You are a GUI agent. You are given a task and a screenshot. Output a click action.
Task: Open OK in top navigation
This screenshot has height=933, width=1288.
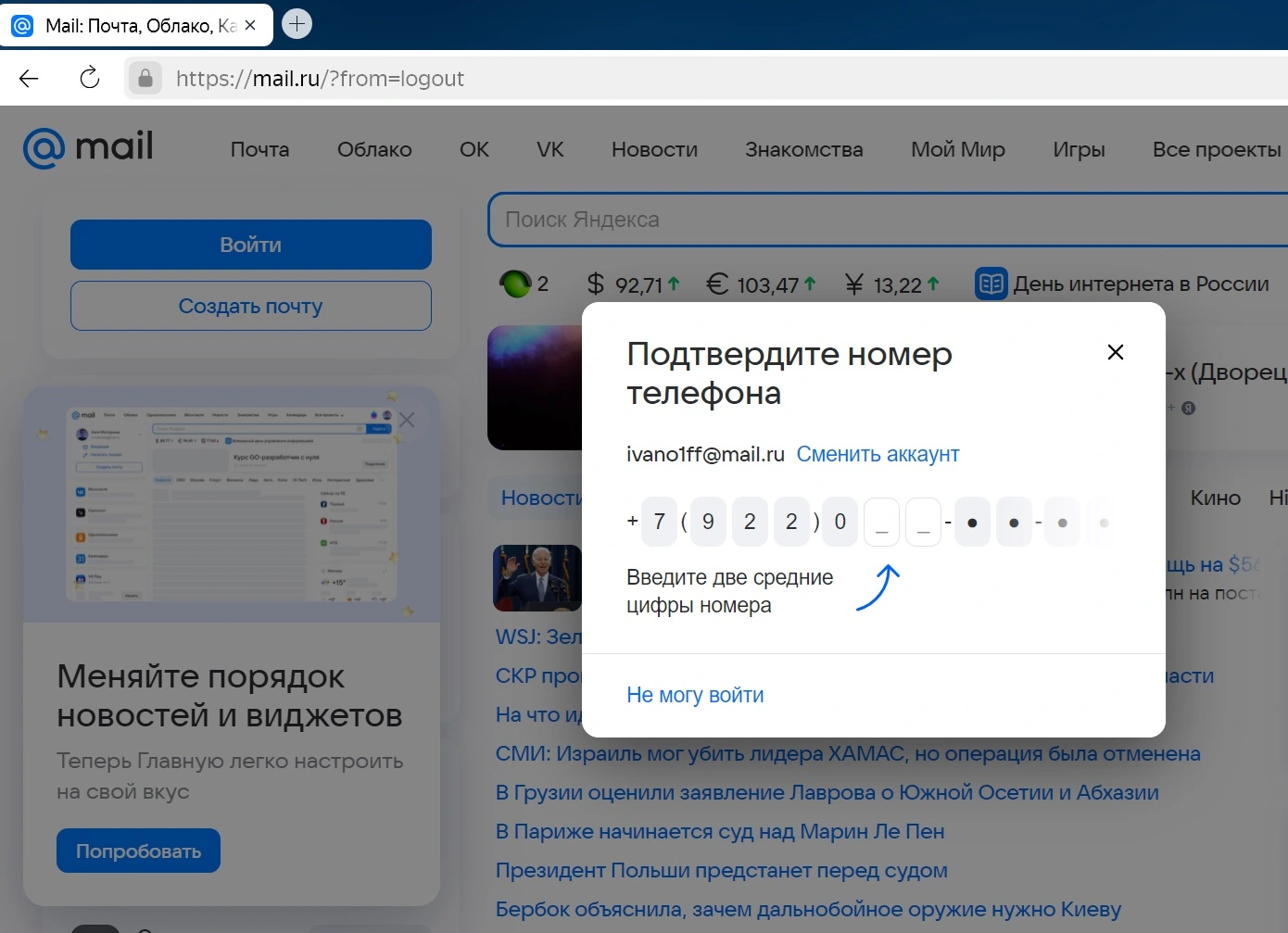pyautogui.click(x=474, y=149)
